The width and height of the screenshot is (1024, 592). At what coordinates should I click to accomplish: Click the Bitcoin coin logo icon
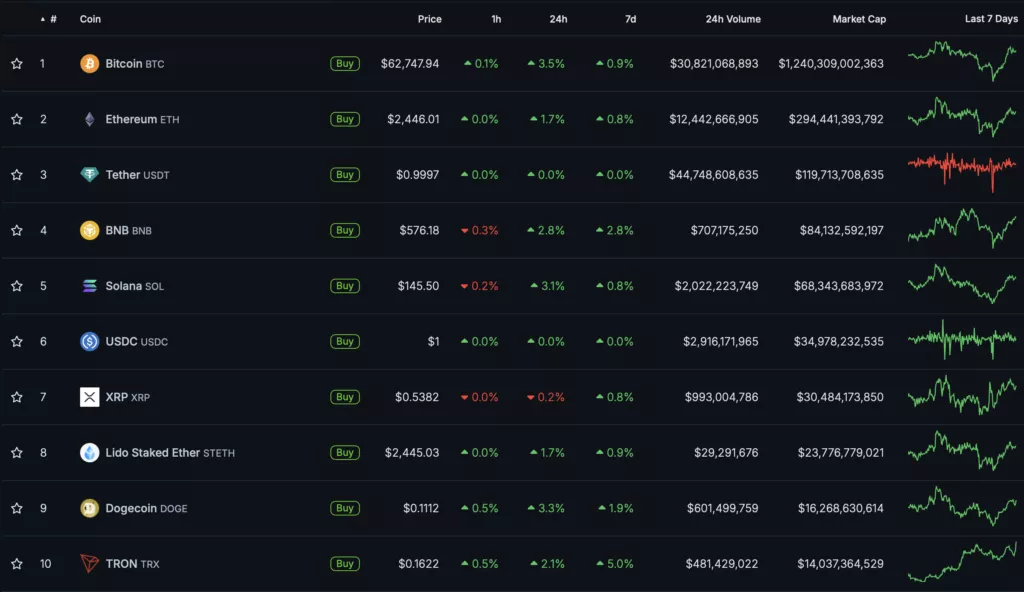point(90,63)
